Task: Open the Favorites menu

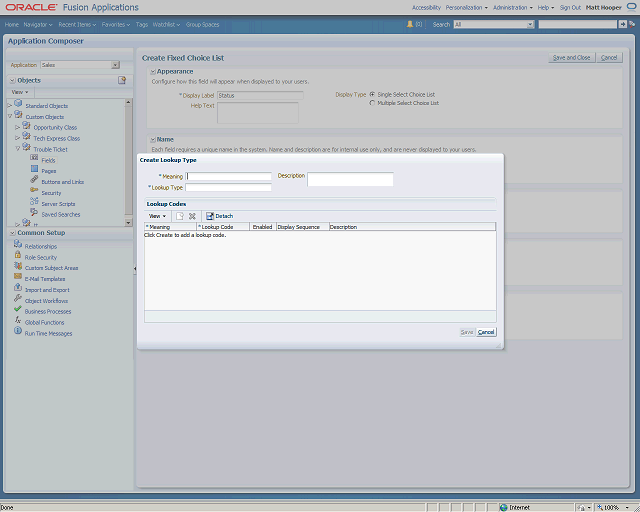Action: pyautogui.click(x=116, y=24)
